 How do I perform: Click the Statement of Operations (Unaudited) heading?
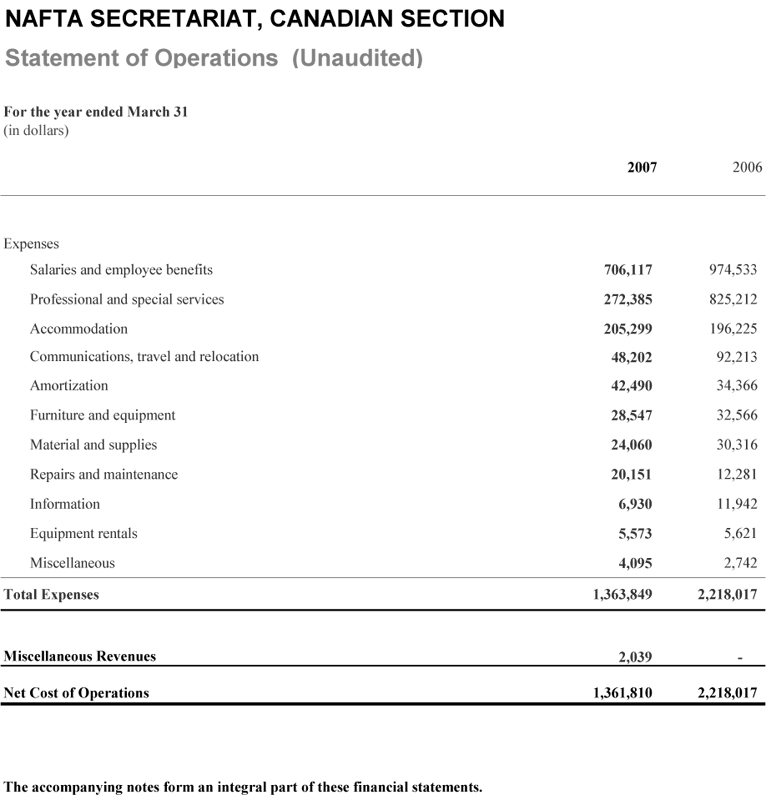pos(214,58)
